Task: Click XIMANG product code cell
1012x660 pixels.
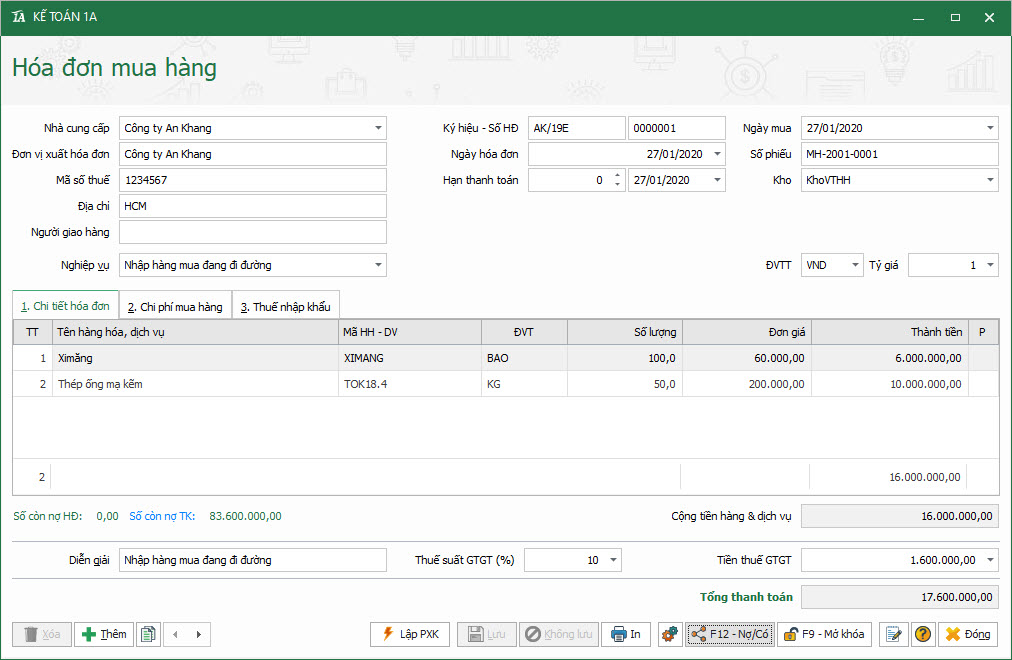Action: click(410, 358)
